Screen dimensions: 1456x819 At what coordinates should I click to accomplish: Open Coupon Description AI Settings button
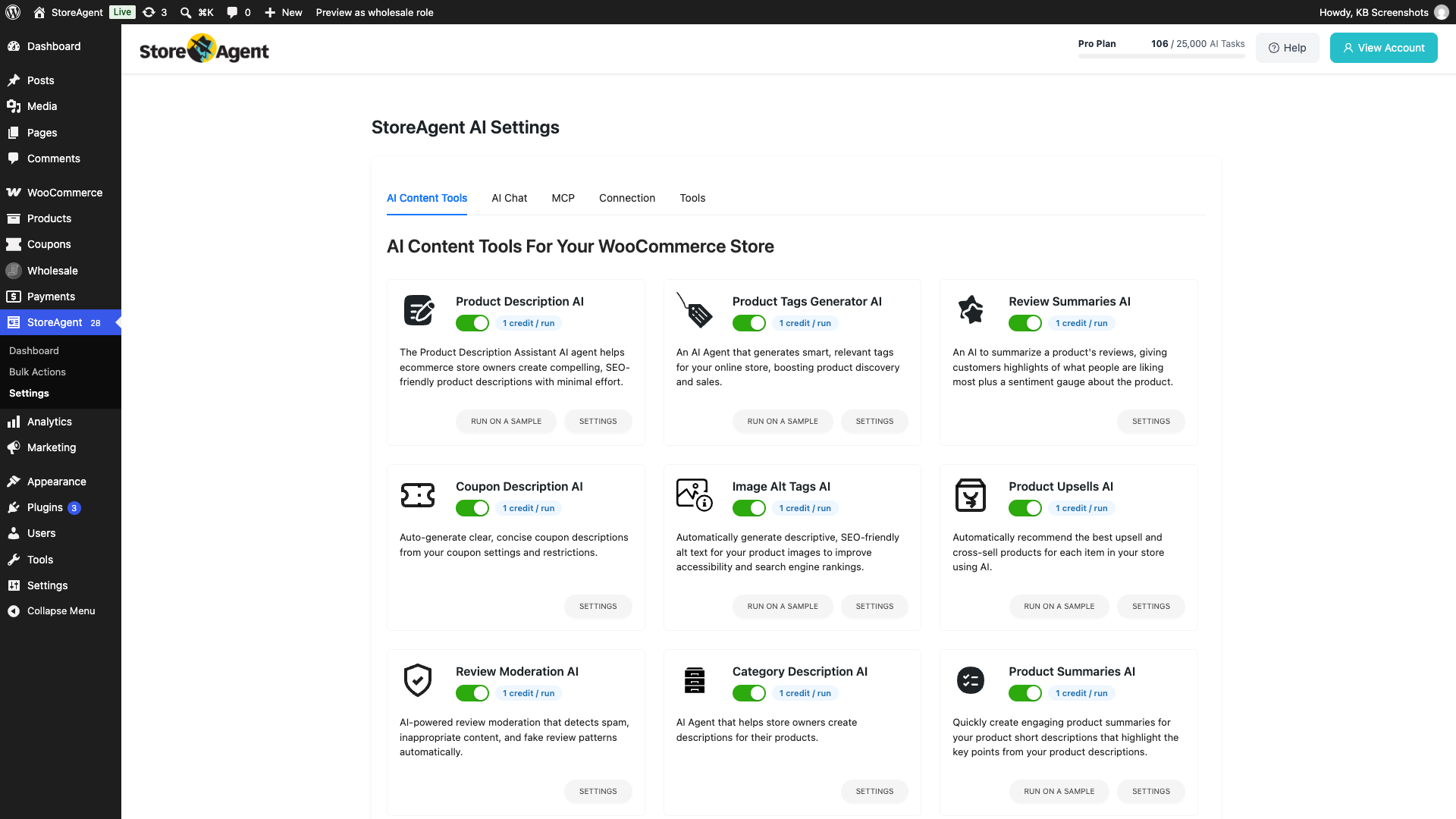point(598,607)
